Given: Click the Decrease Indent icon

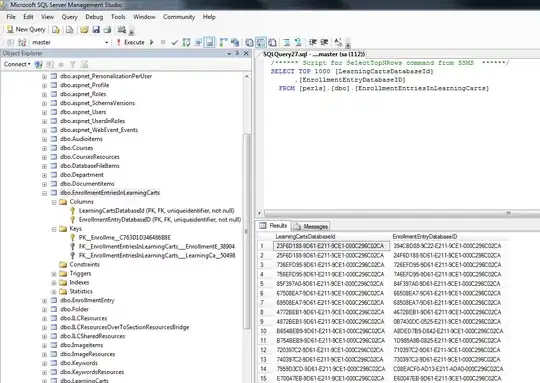Looking at the screenshot, I should [x=312, y=42].
